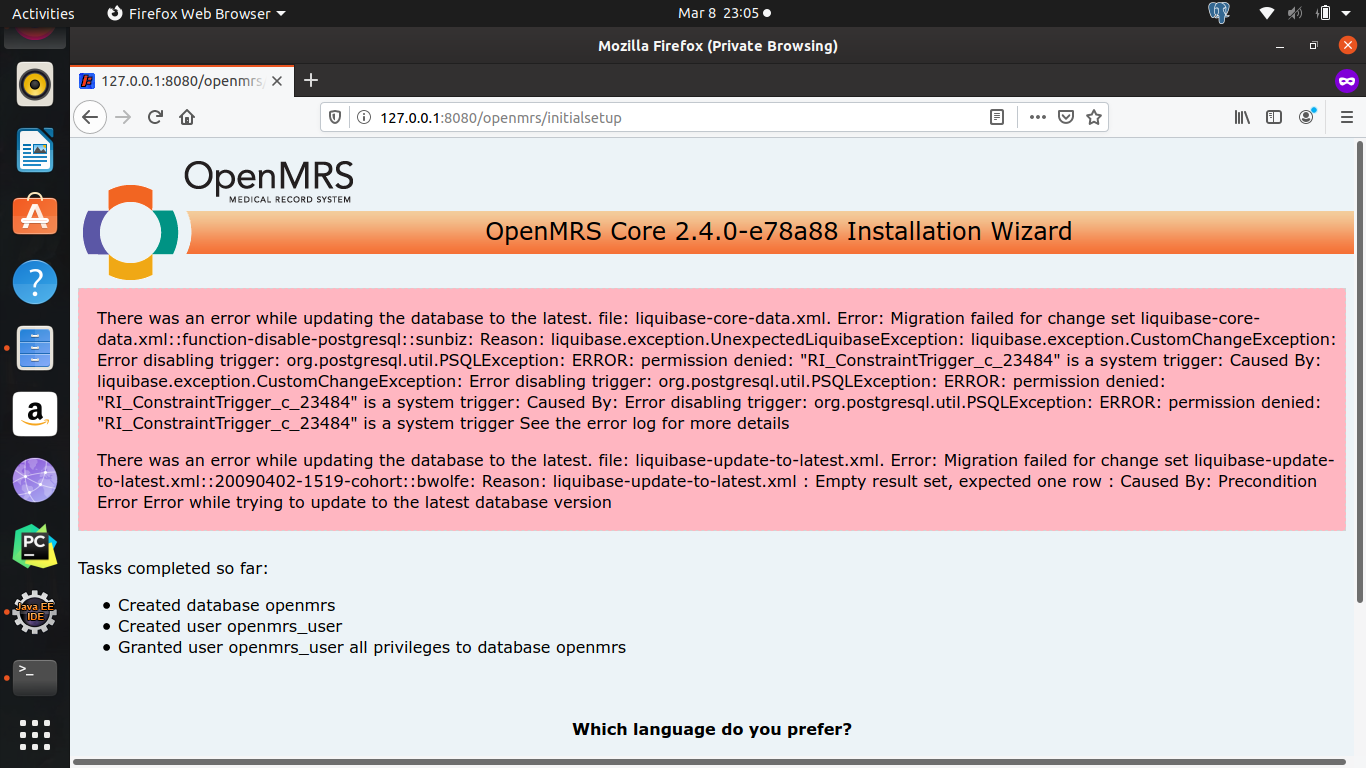Bookmark this page with the star icon
The image size is (1366, 768).
click(1094, 117)
